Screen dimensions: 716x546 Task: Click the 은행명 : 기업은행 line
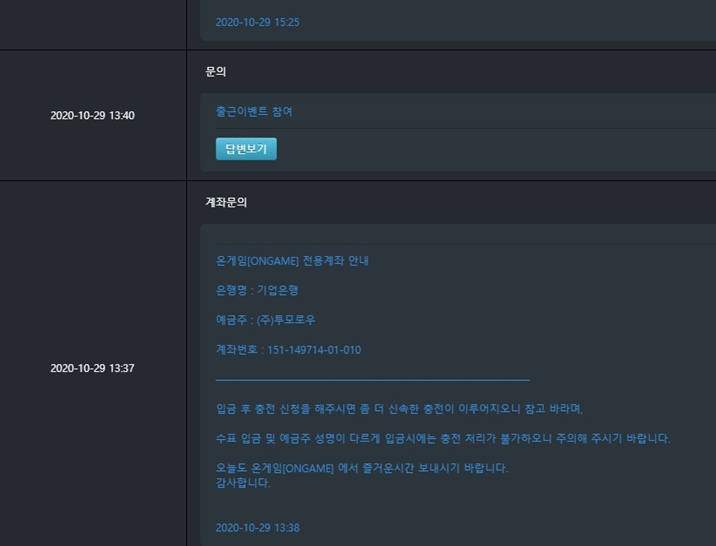257,291
